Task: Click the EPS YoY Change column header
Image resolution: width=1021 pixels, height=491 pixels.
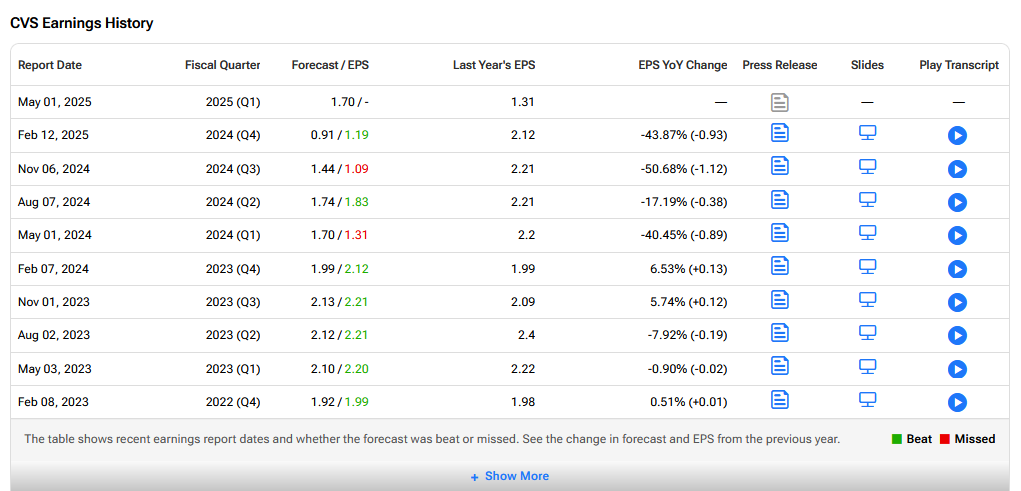Action: [x=683, y=65]
